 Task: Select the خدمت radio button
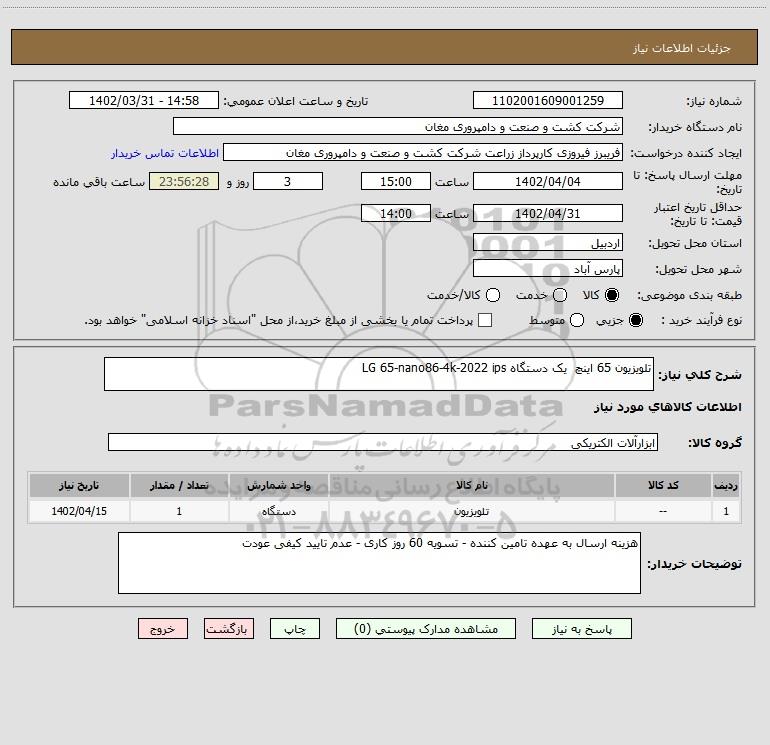point(560,295)
